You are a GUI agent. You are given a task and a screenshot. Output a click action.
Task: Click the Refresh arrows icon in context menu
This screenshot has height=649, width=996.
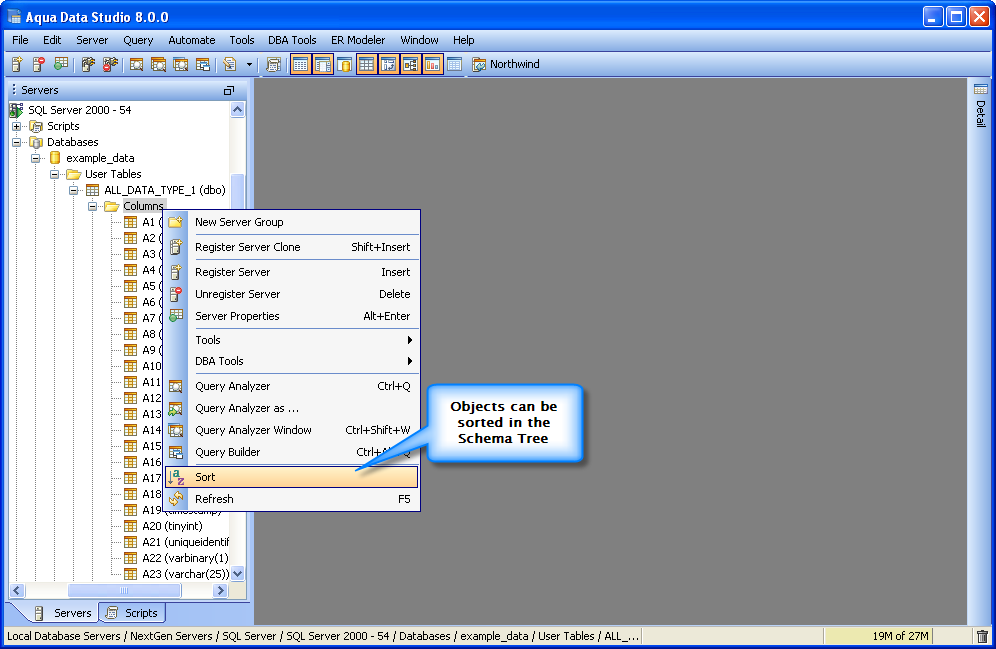click(x=176, y=499)
